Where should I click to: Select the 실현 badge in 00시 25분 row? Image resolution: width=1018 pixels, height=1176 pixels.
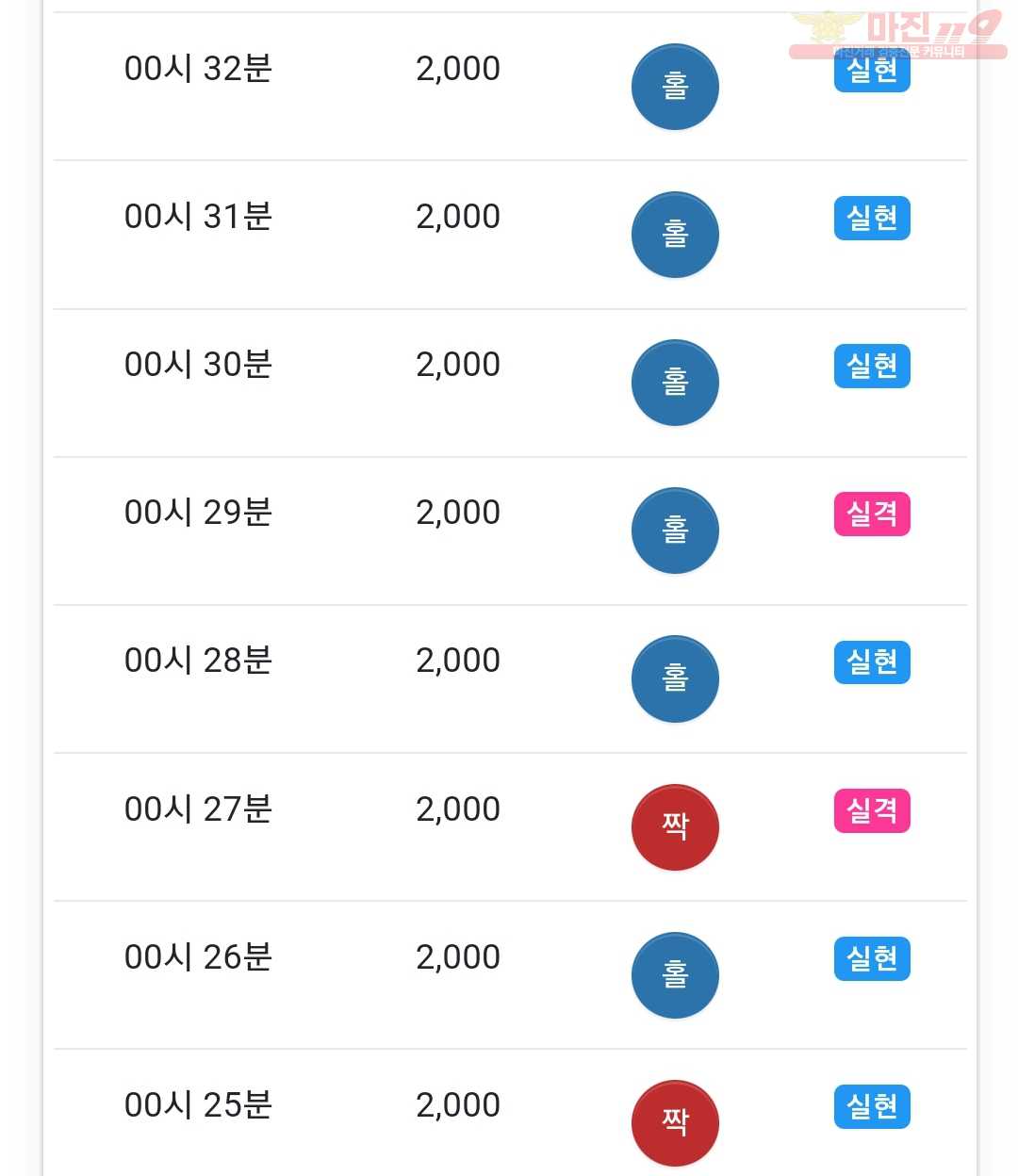click(872, 1106)
